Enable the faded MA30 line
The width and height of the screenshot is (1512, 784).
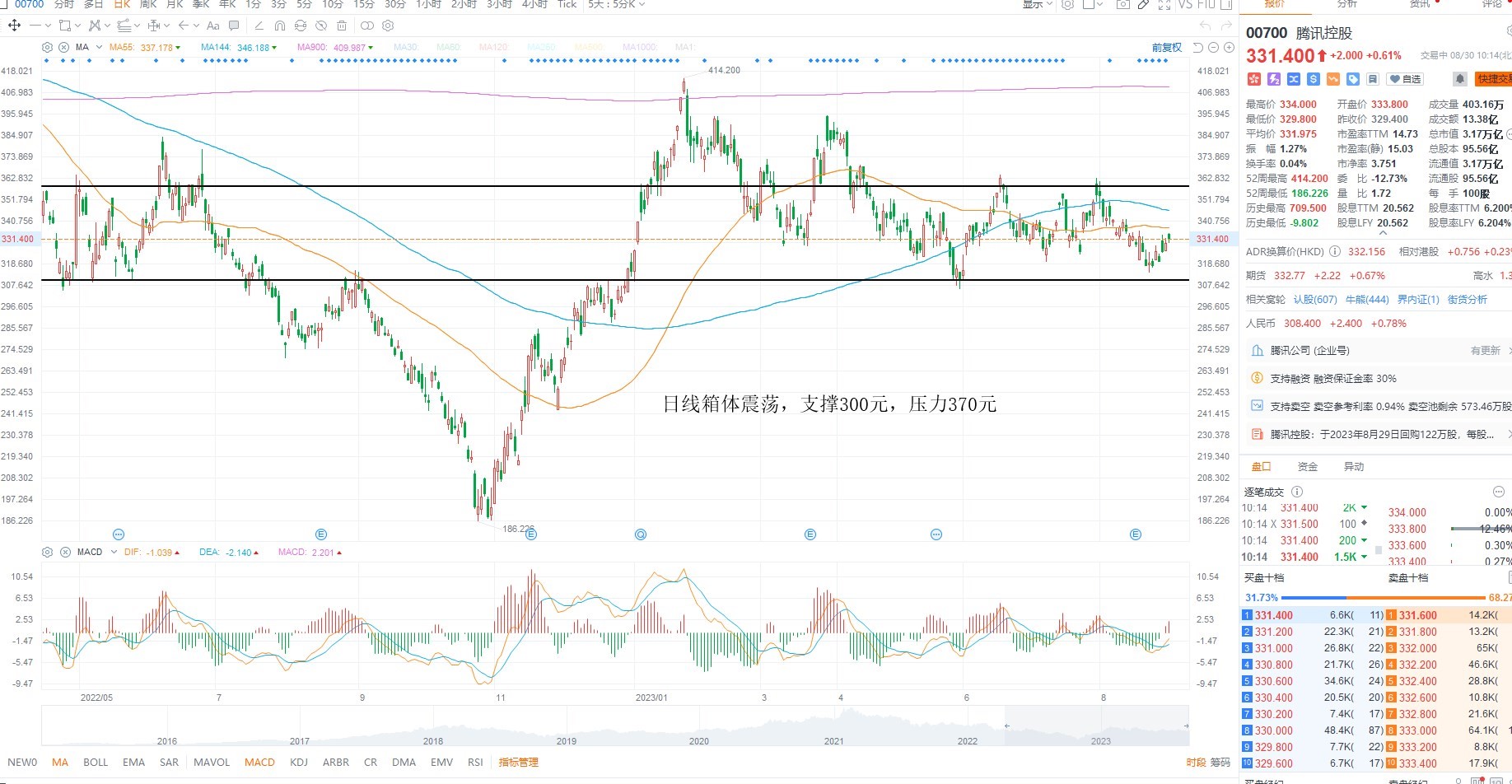[405, 48]
